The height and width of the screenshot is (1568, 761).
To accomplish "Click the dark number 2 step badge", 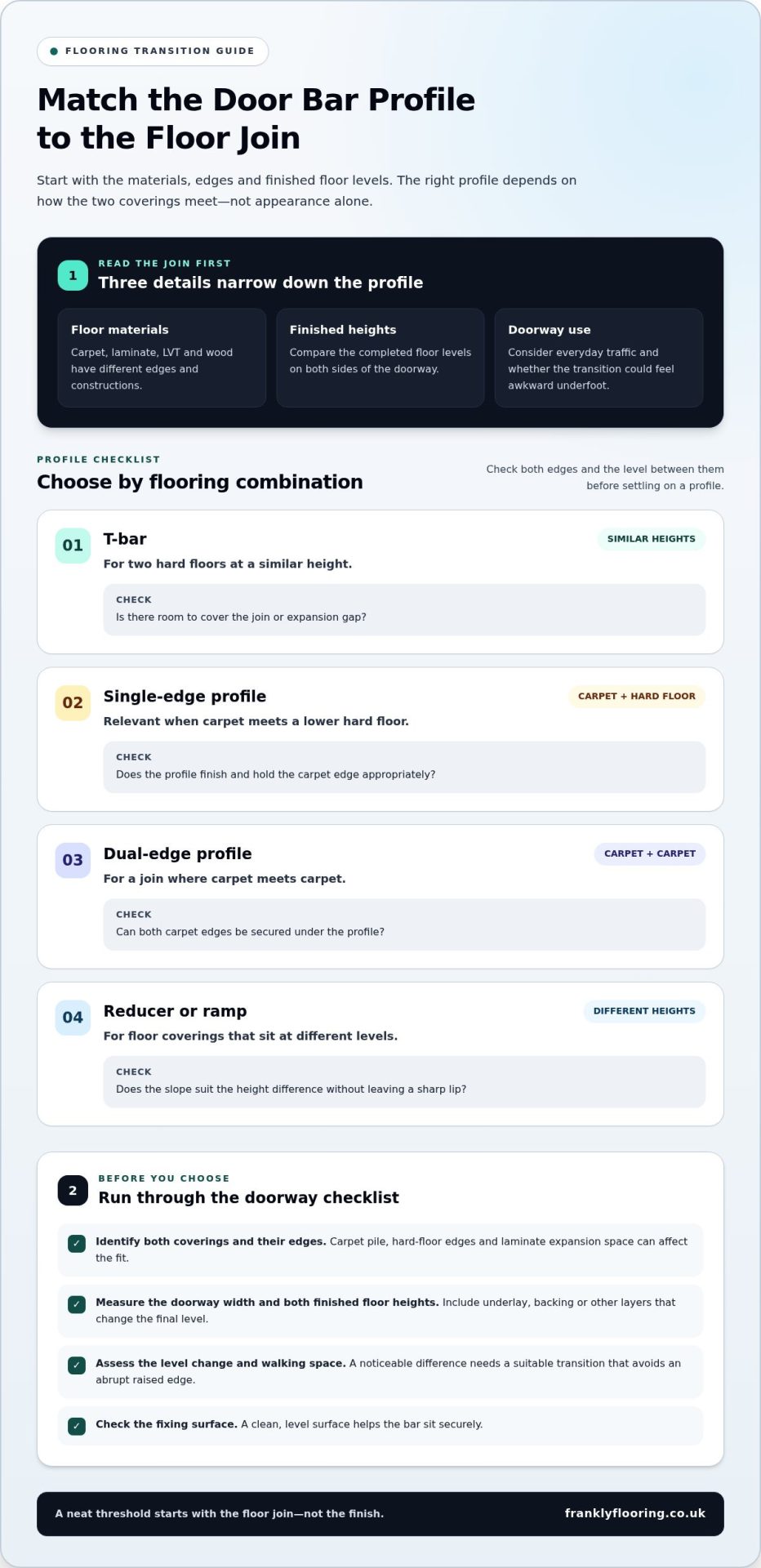I will coord(73,1190).
